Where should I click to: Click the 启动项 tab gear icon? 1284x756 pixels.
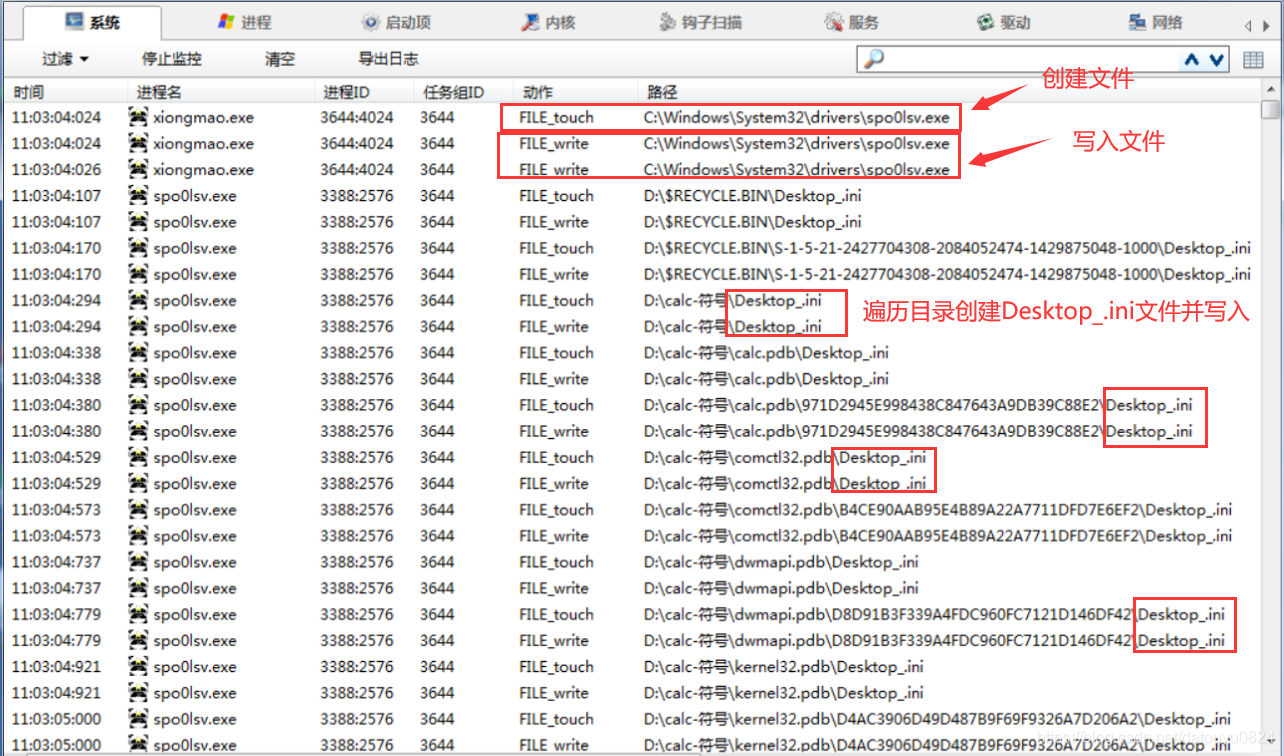(371, 22)
